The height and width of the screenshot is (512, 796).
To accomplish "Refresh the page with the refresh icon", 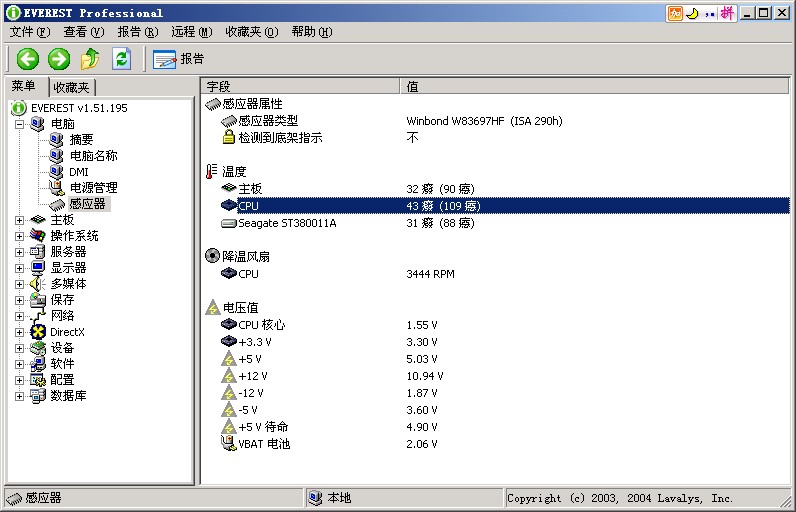I will (x=121, y=59).
